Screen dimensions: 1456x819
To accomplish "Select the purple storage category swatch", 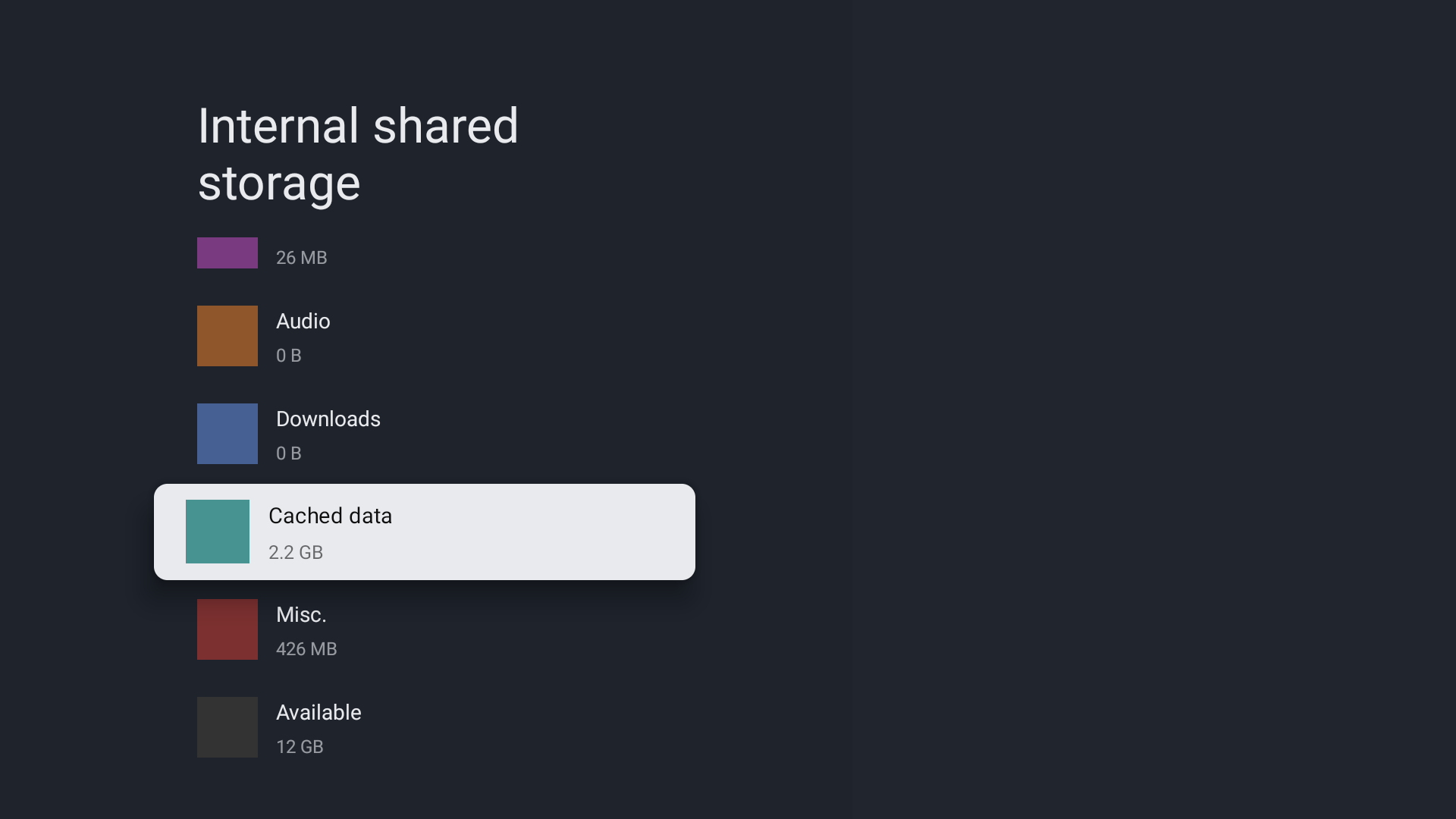I will [227, 253].
